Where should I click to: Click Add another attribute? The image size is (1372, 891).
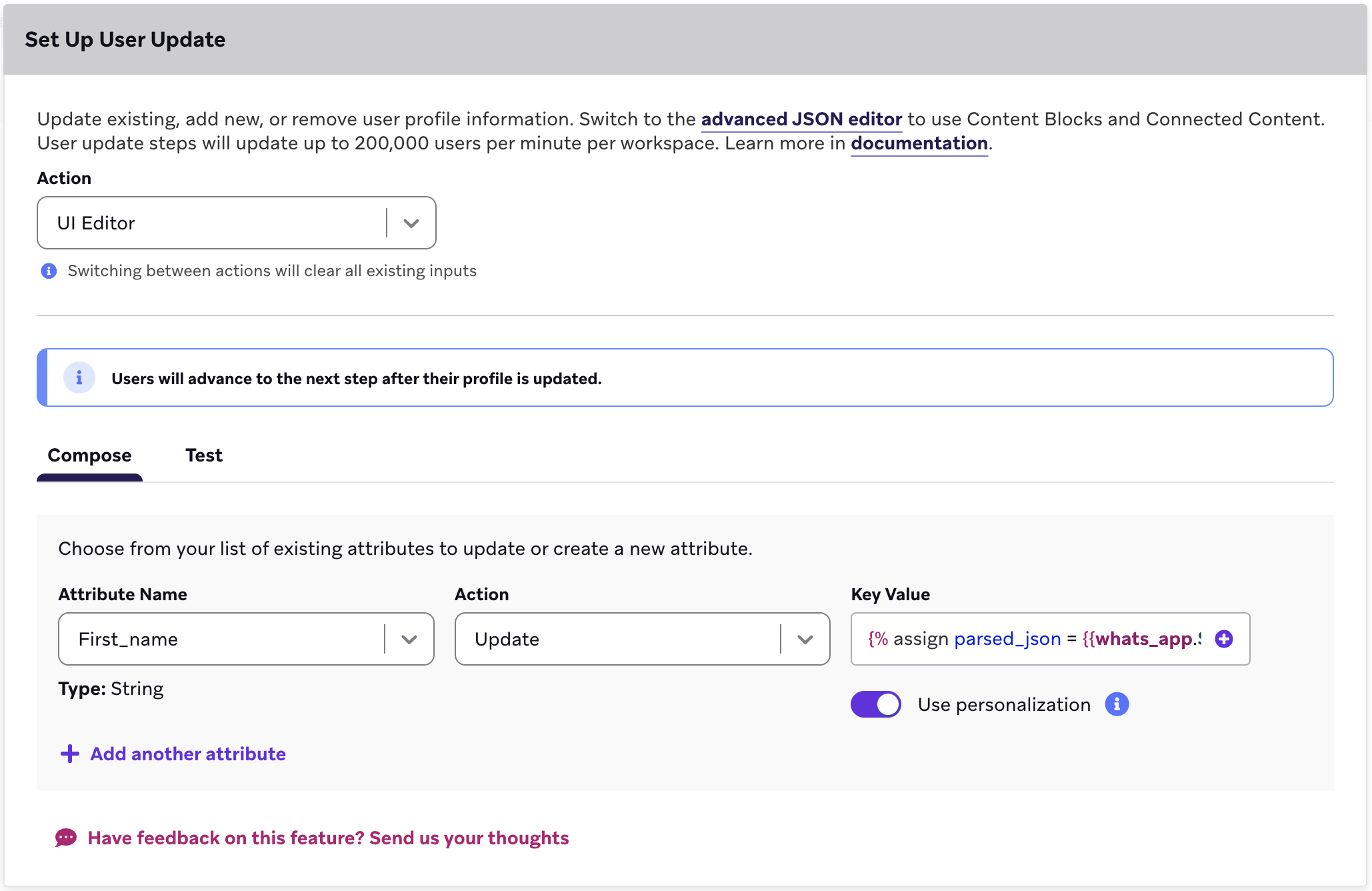[187, 754]
